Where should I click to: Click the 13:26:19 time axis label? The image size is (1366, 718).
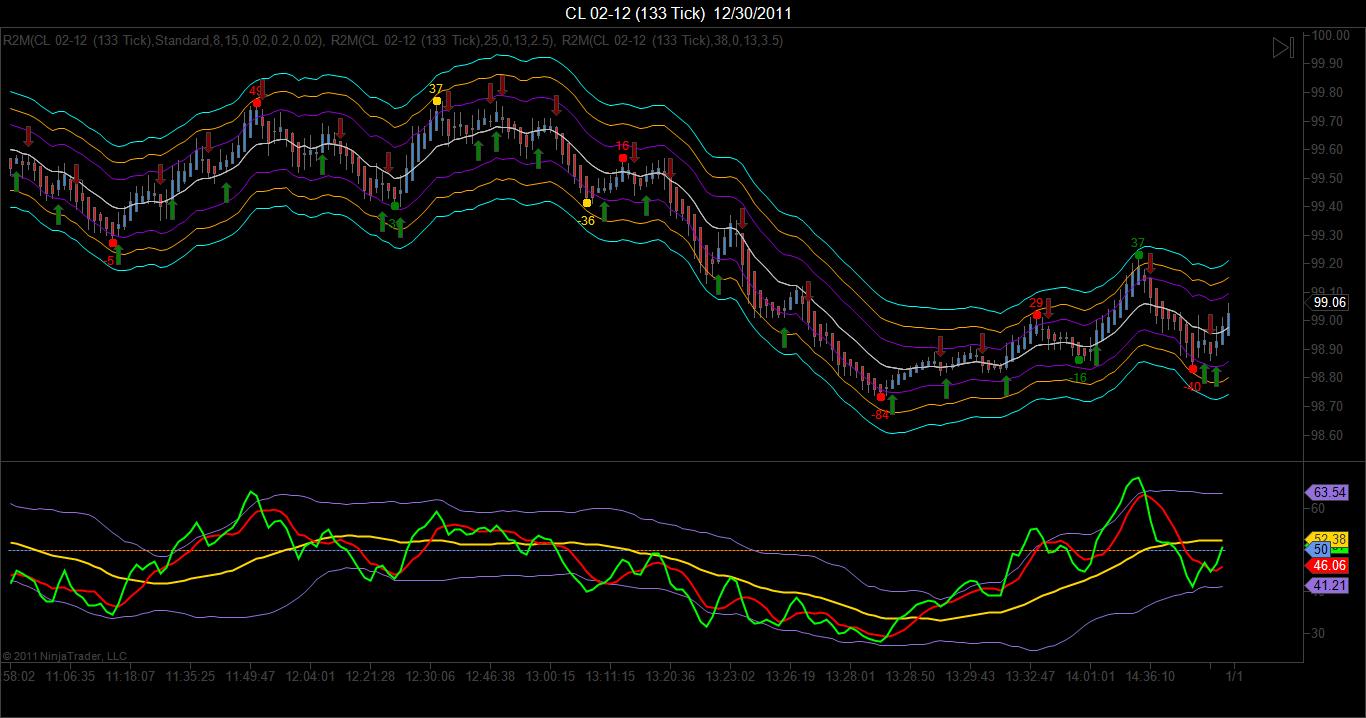click(790, 676)
